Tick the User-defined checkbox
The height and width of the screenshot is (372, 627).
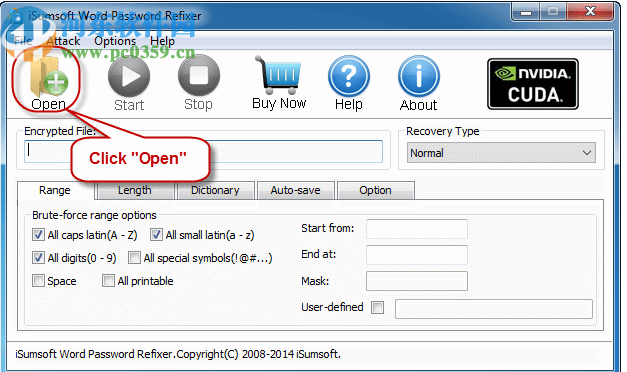pos(377,307)
